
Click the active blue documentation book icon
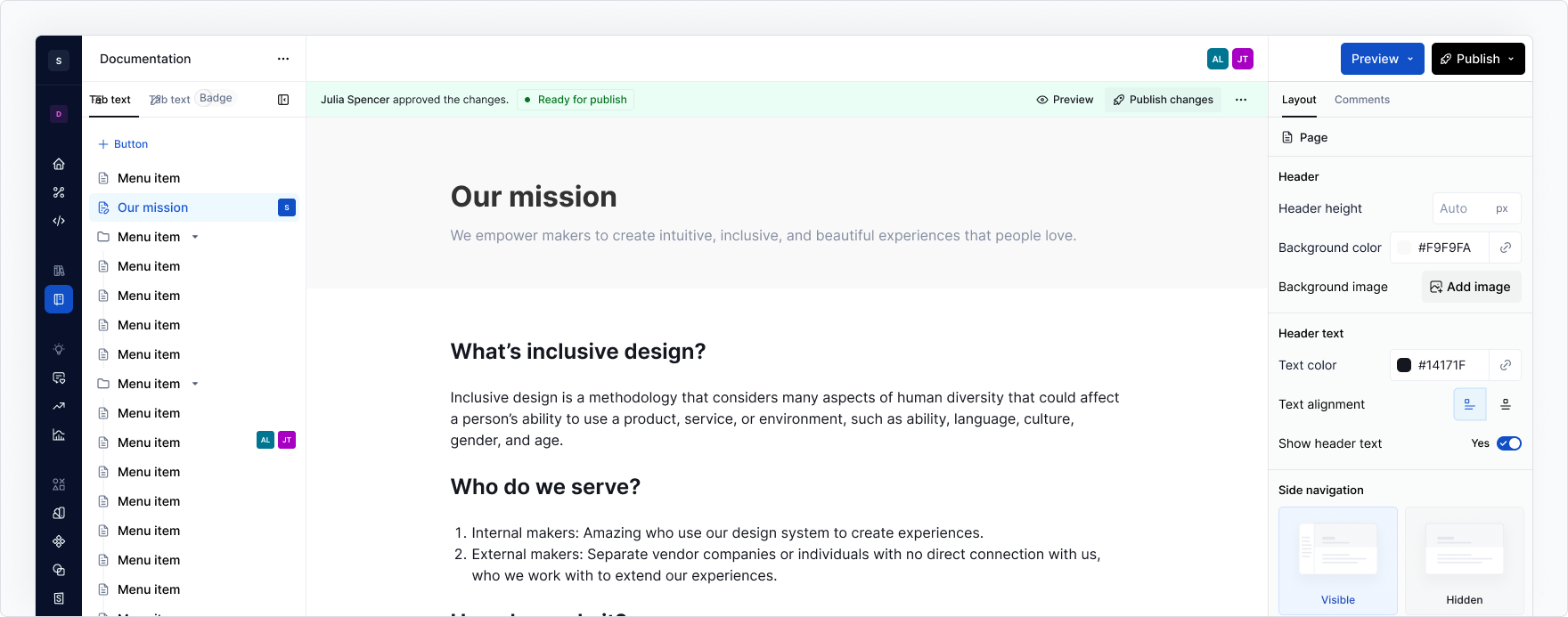point(59,299)
